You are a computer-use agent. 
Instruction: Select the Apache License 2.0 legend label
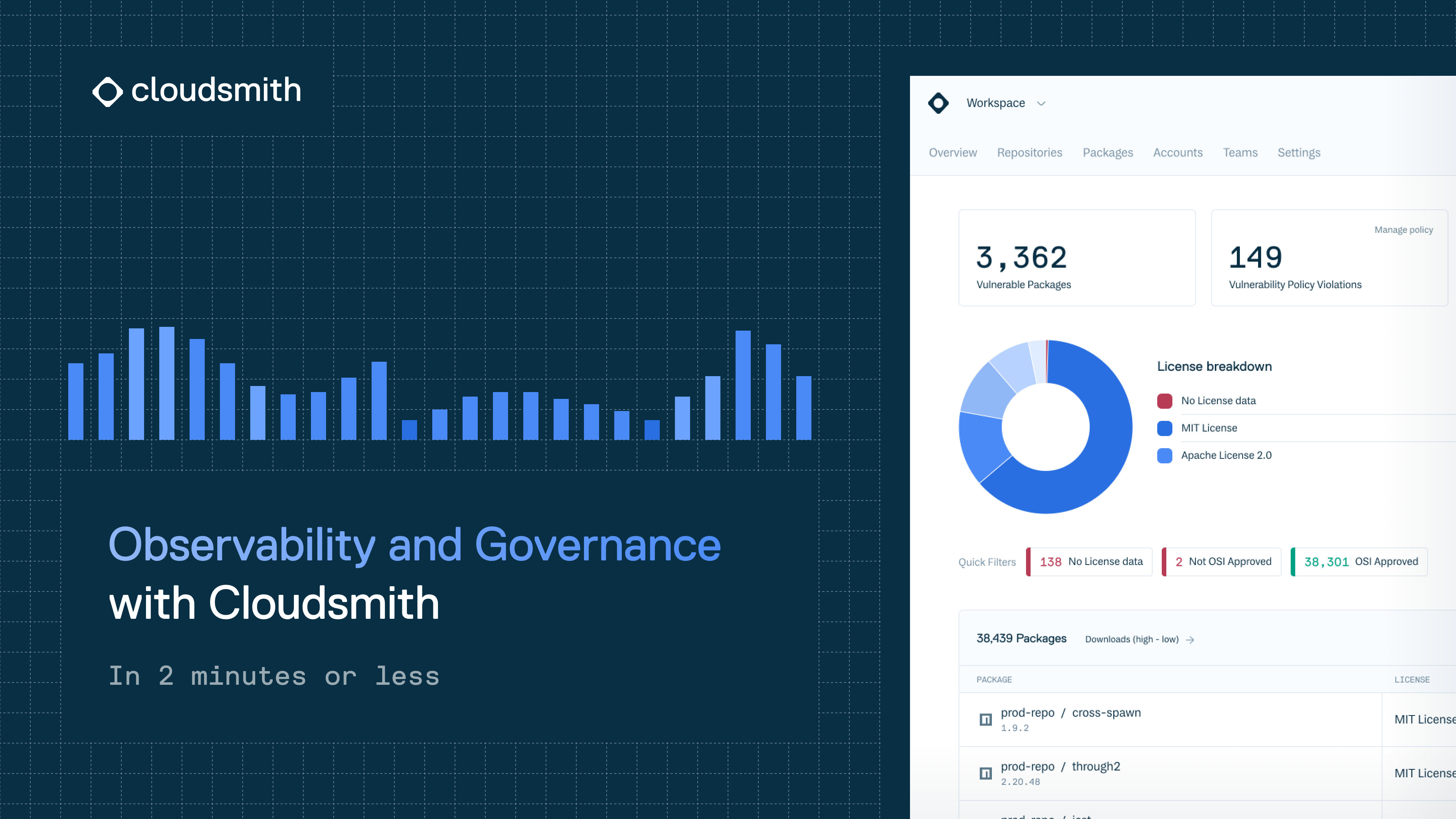pyautogui.click(x=1226, y=455)
